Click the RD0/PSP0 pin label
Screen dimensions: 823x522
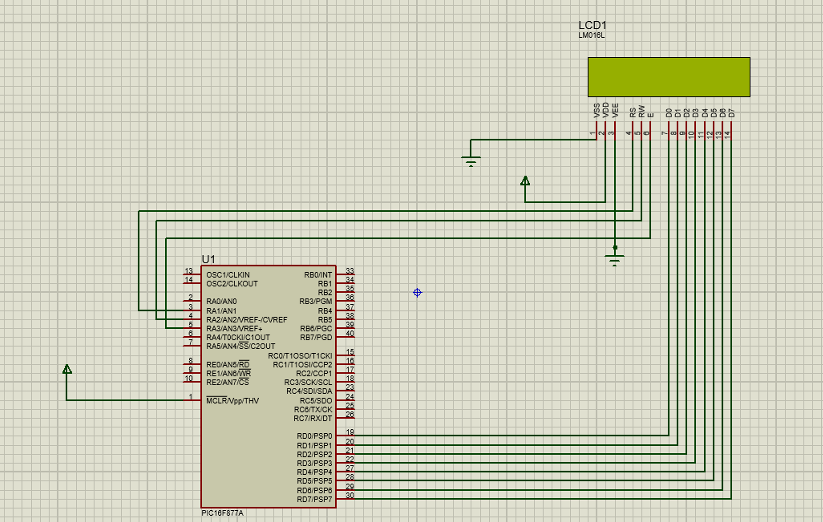point(314,436)
